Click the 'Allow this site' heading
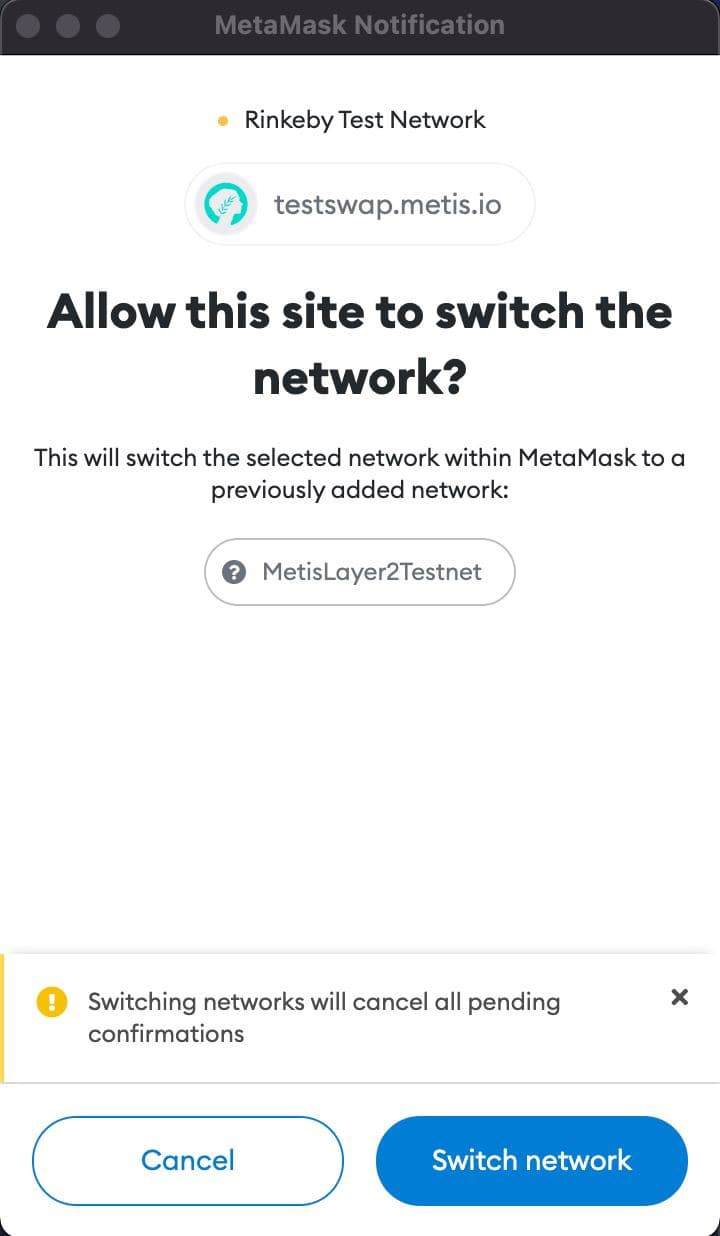 360,345
